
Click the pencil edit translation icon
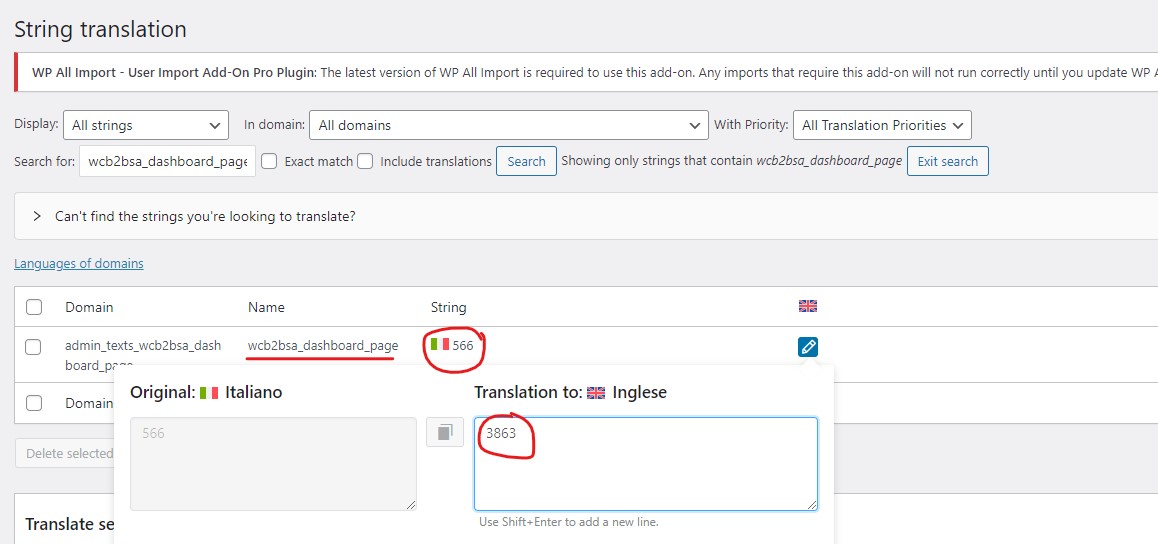point(808,346)
